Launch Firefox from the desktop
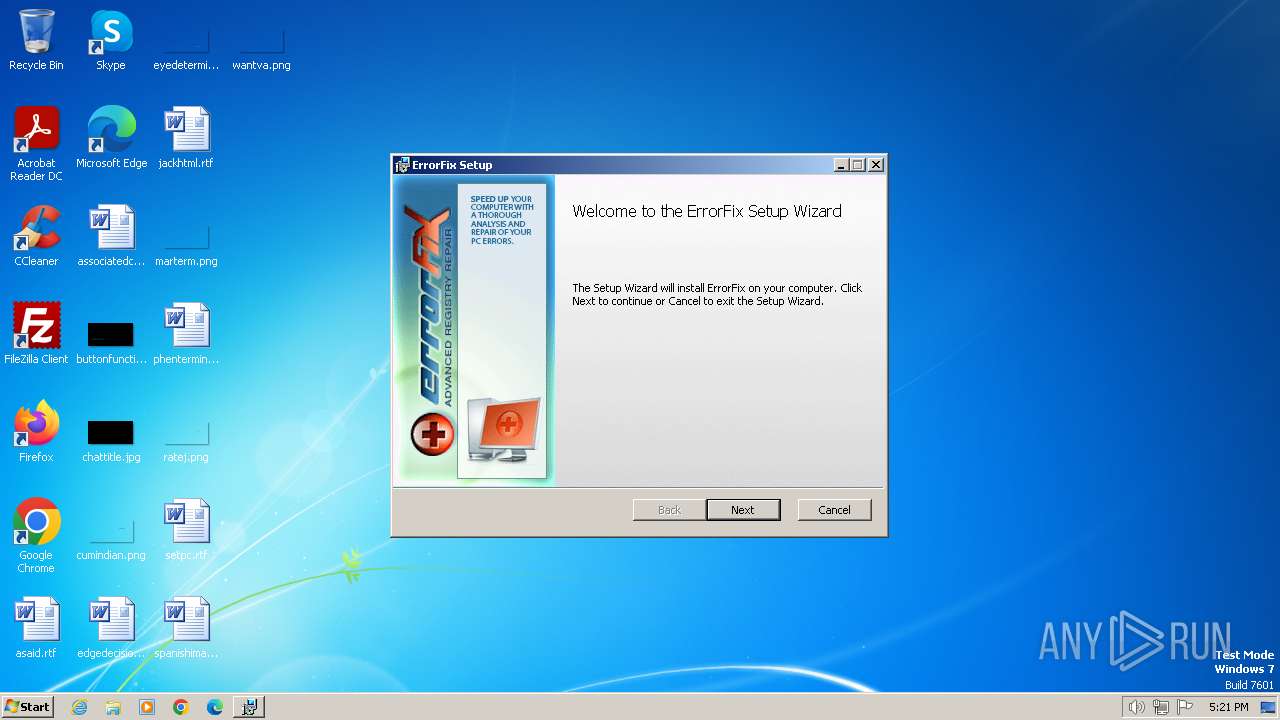The width and height of the screenshot is (1280, 720). pyautogui.click(x=36, y=432)
